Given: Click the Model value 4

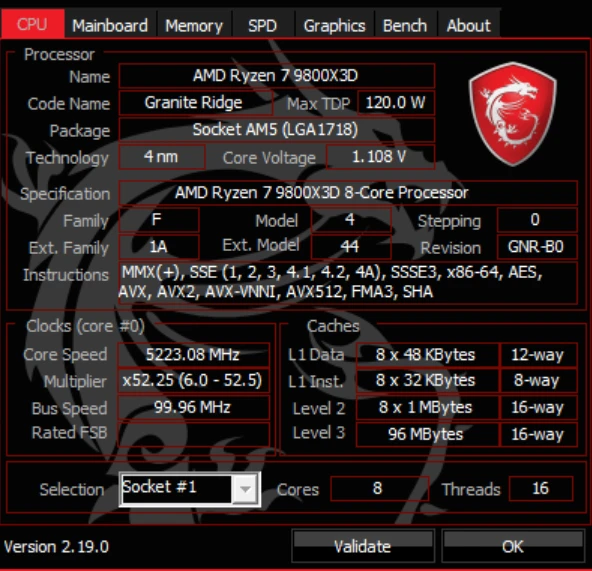Looking at the screenshot, I should pyautogui.click(x=351, y=220).
